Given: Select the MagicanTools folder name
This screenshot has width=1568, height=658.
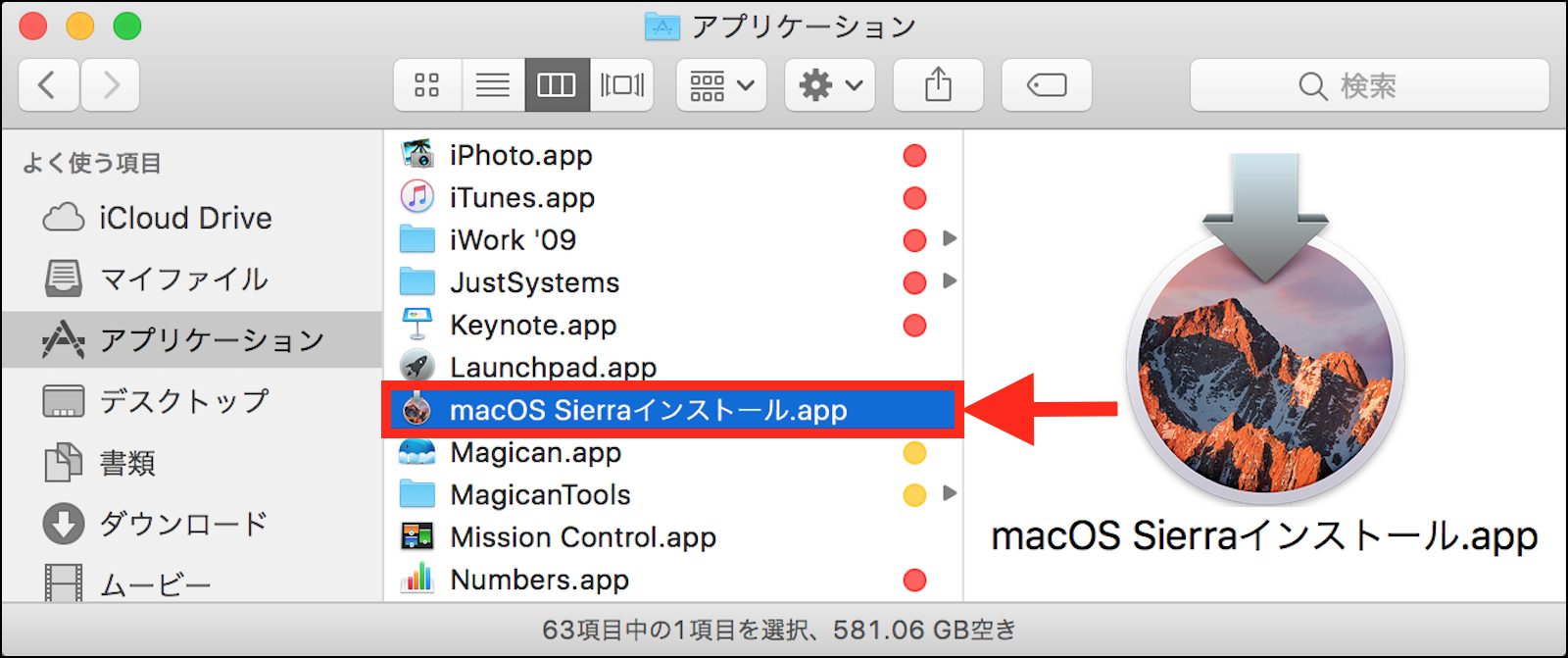Looking at the screenshot, I should click(540, 494).
